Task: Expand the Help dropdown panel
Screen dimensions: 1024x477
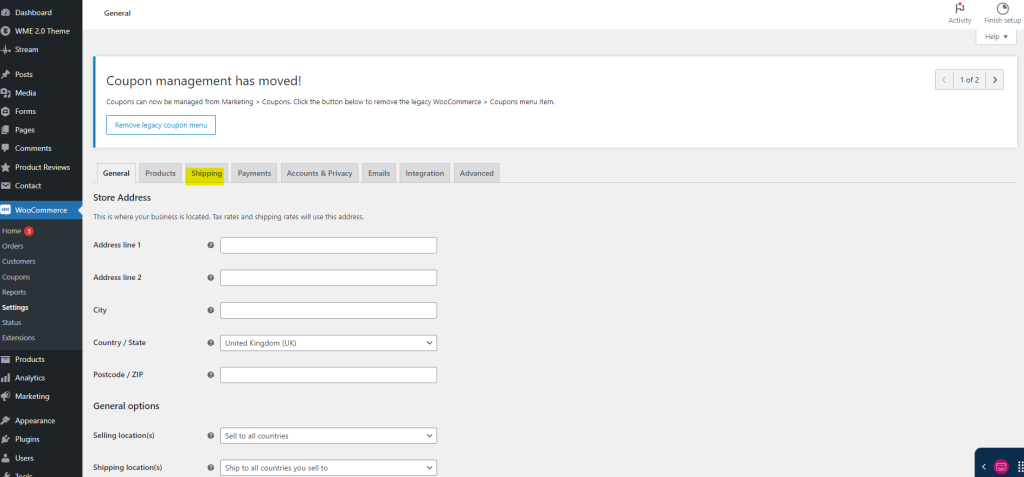Action: [995, 37]
